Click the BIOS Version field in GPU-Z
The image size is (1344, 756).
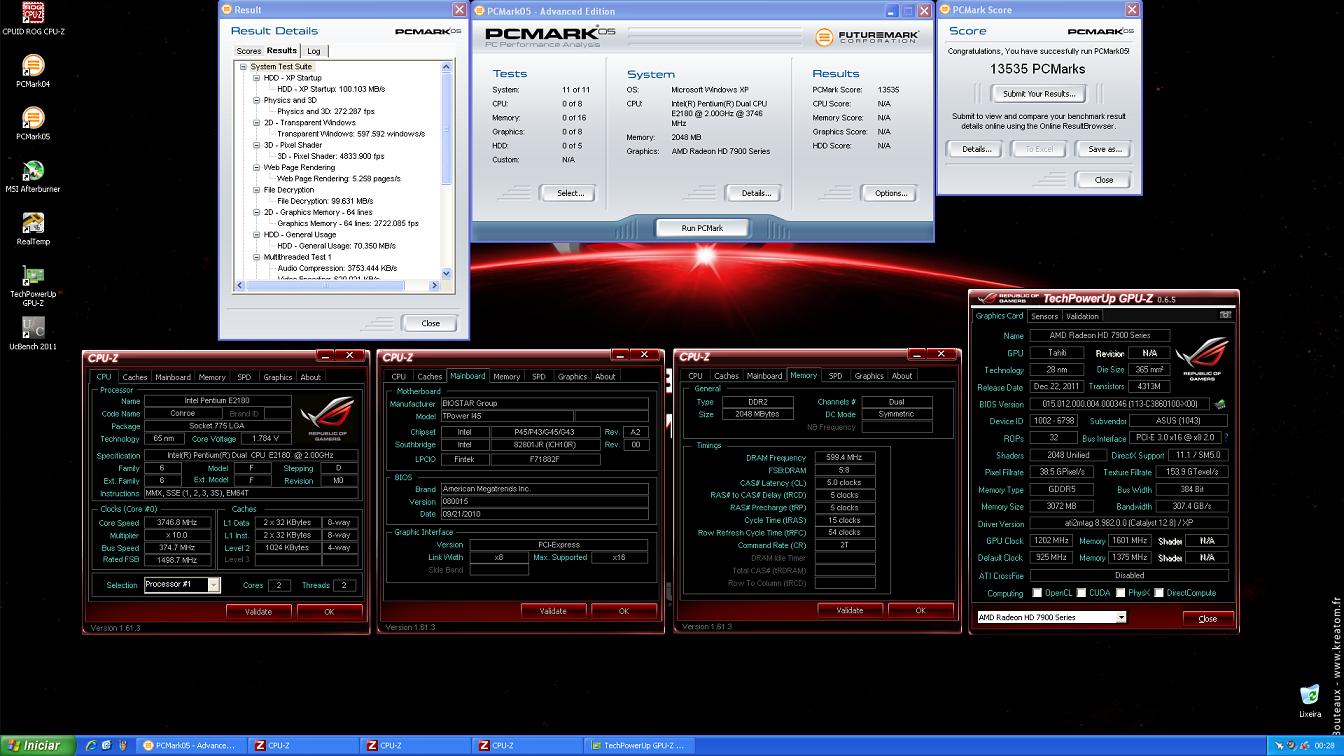pyautogui.click(x=1119, y=404)
